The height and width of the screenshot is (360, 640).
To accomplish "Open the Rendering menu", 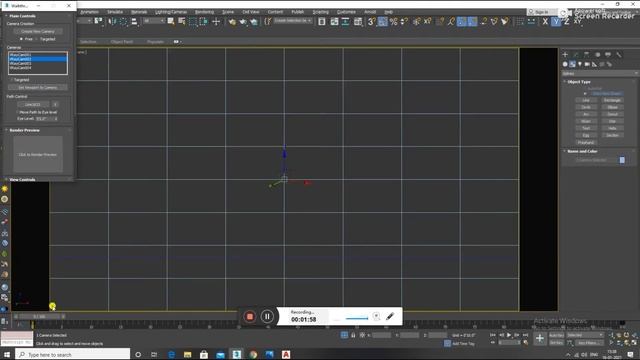I will click(204, 12).
